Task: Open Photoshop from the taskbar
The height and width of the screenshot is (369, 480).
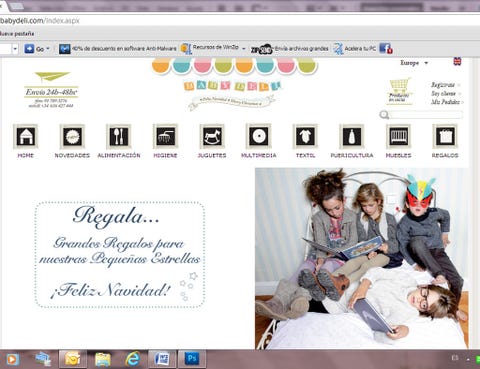Action: [192, 359]
